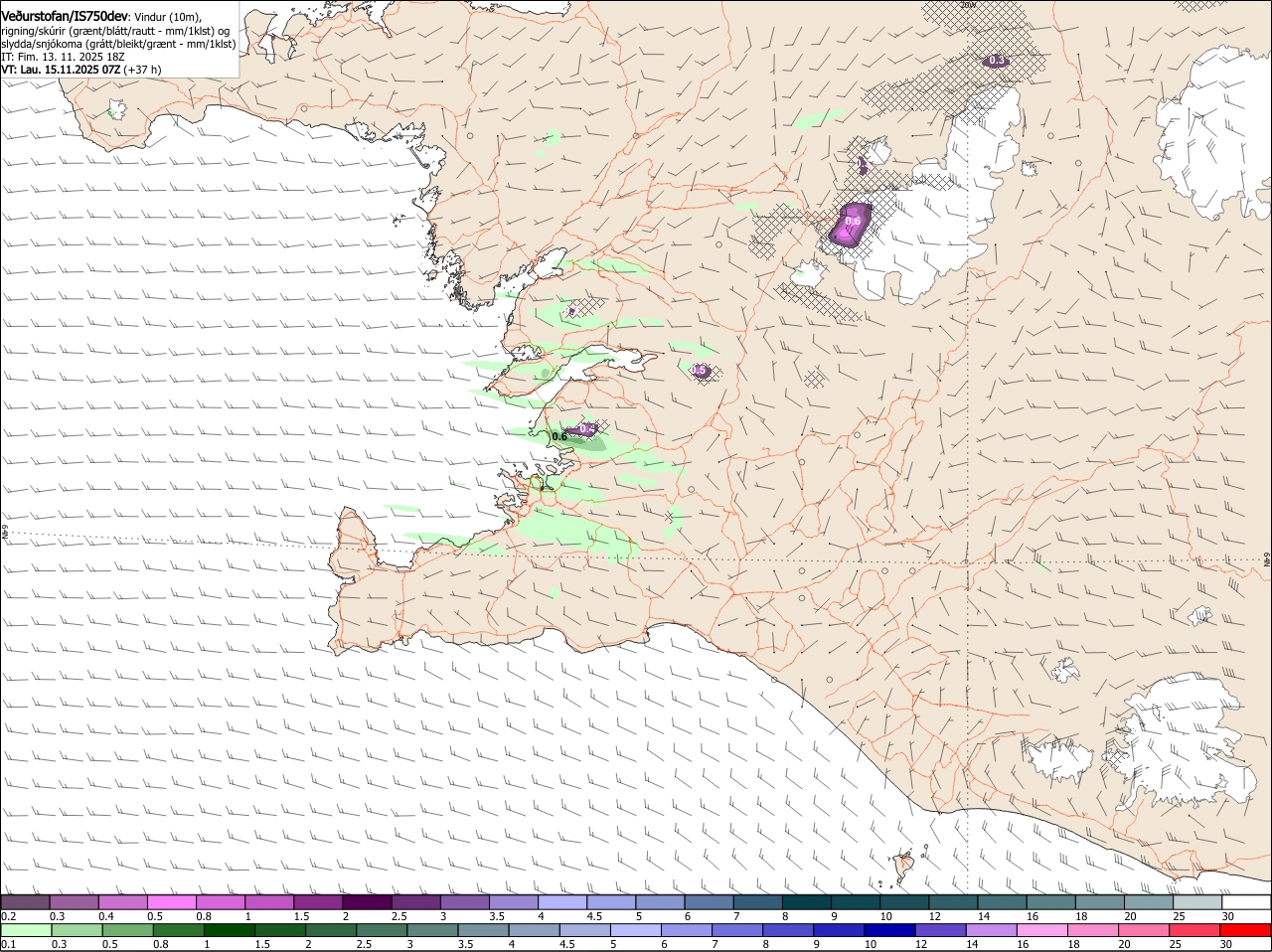The image size is (1272, 952).
Task: Click the 0.4 tick label on upper scale
Action: 106,916
